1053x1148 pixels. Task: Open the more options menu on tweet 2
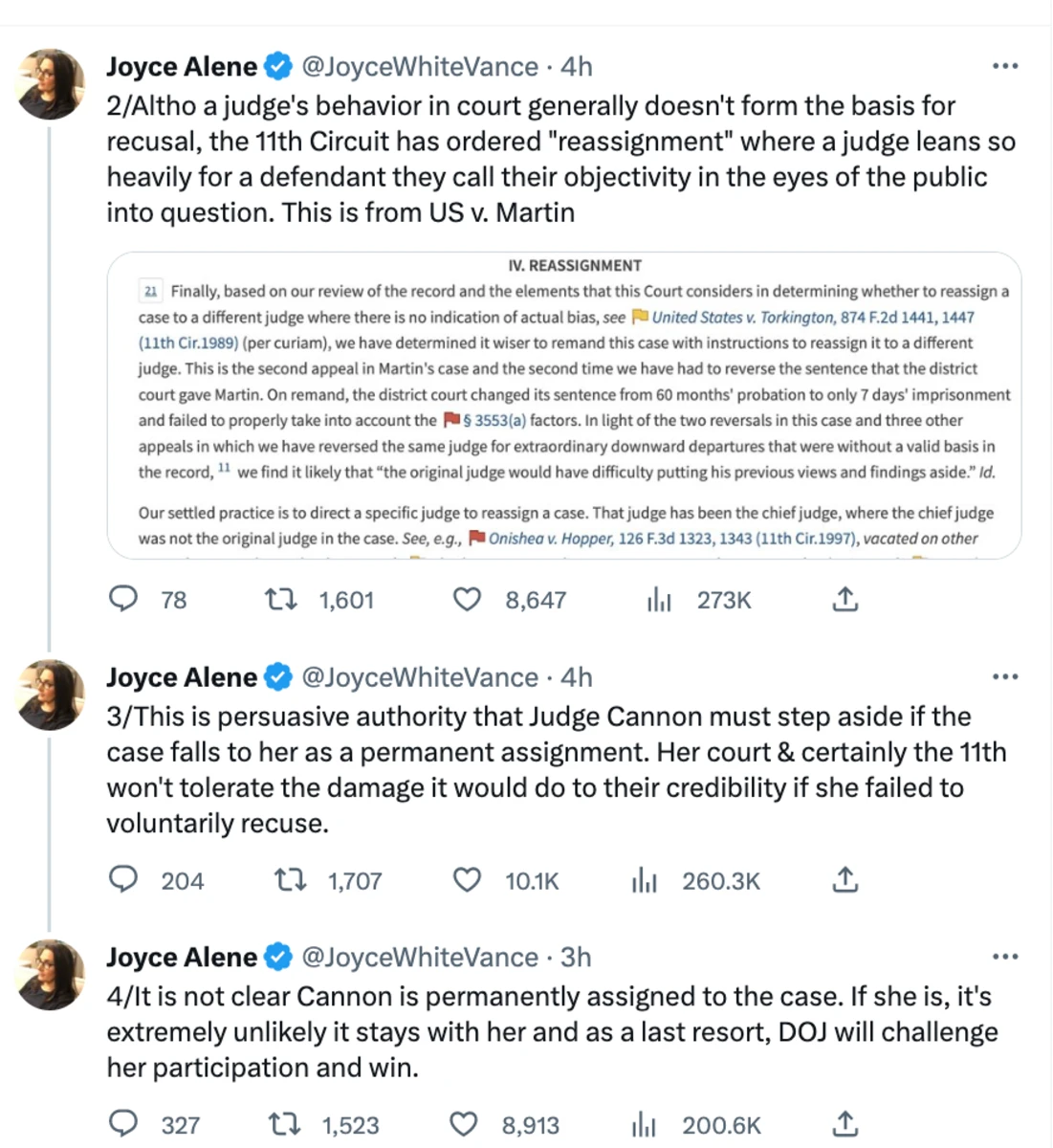pyautogui.click(x=1005, y=66)
